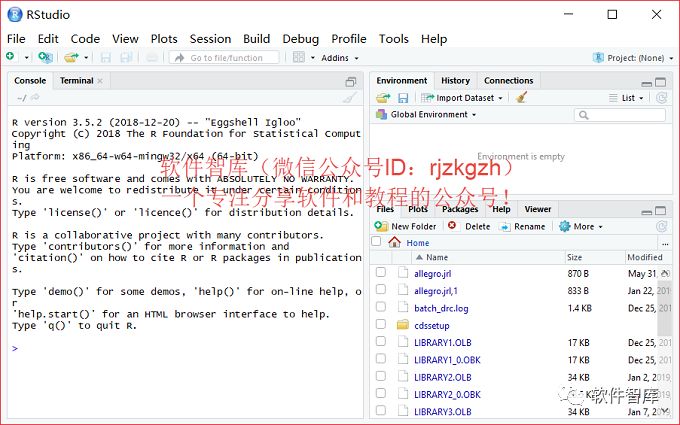Open the Plots menu
This screenshot has height=425, width=680.
(x=164, y=39)
